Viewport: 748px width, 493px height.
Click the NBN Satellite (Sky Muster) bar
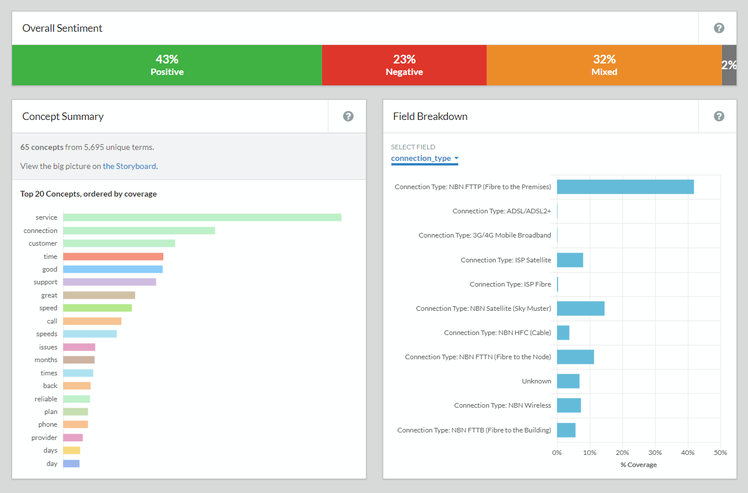tap(580, 308)
